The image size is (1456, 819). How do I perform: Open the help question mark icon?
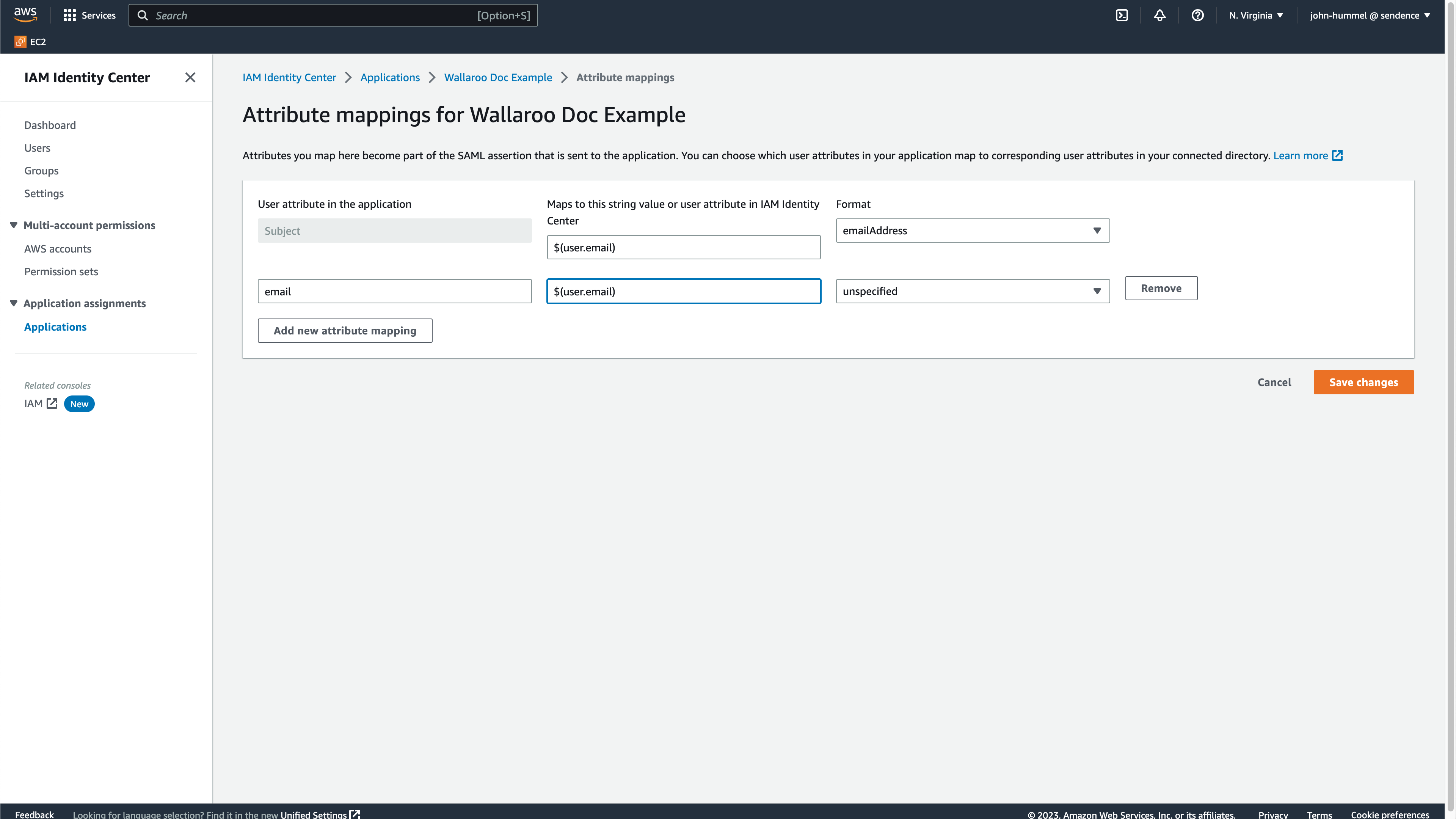pos(1197,15)
